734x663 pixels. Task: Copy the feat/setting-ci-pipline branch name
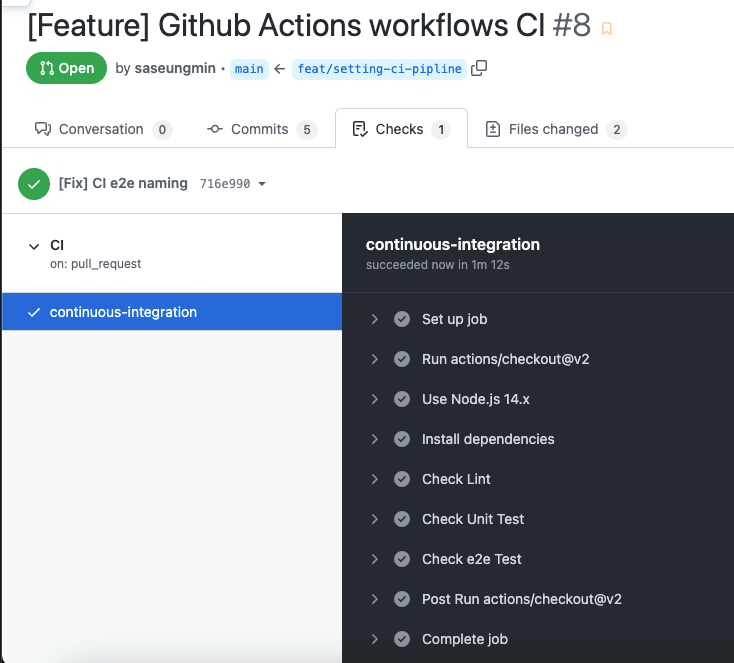pyautogui.click(x=479, y=68)
